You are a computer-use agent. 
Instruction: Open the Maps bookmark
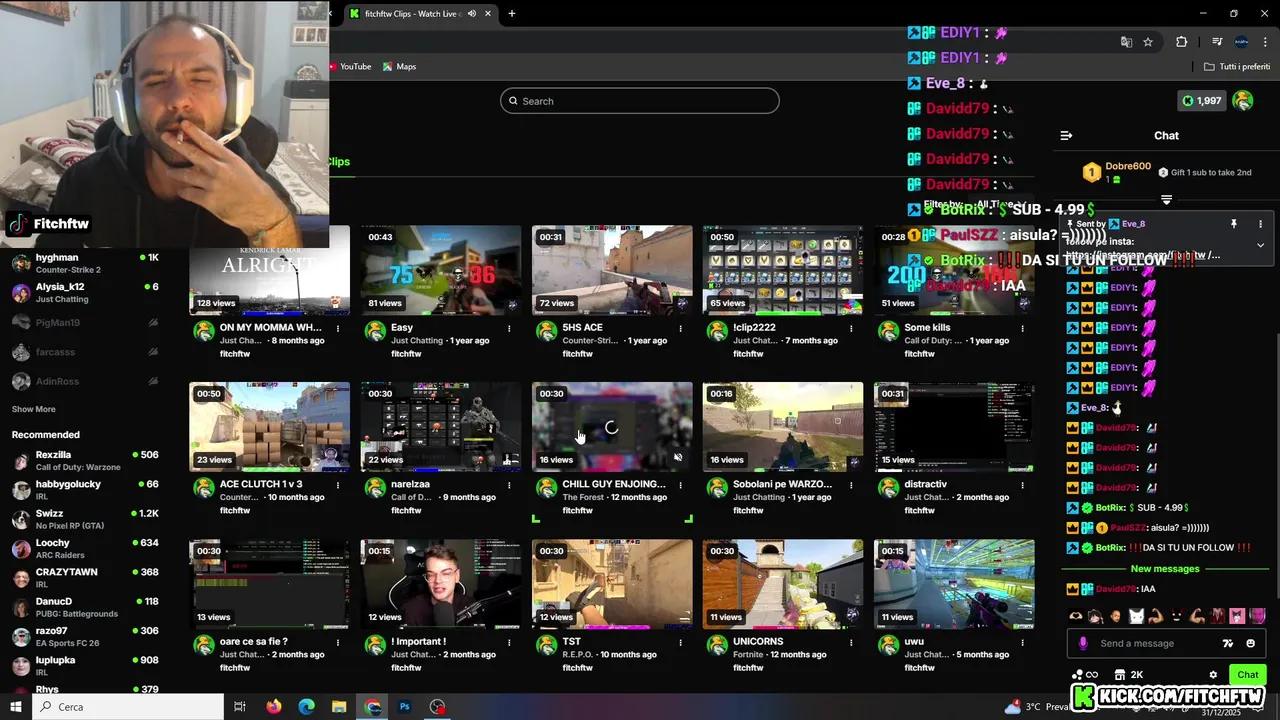coord(399,67)
